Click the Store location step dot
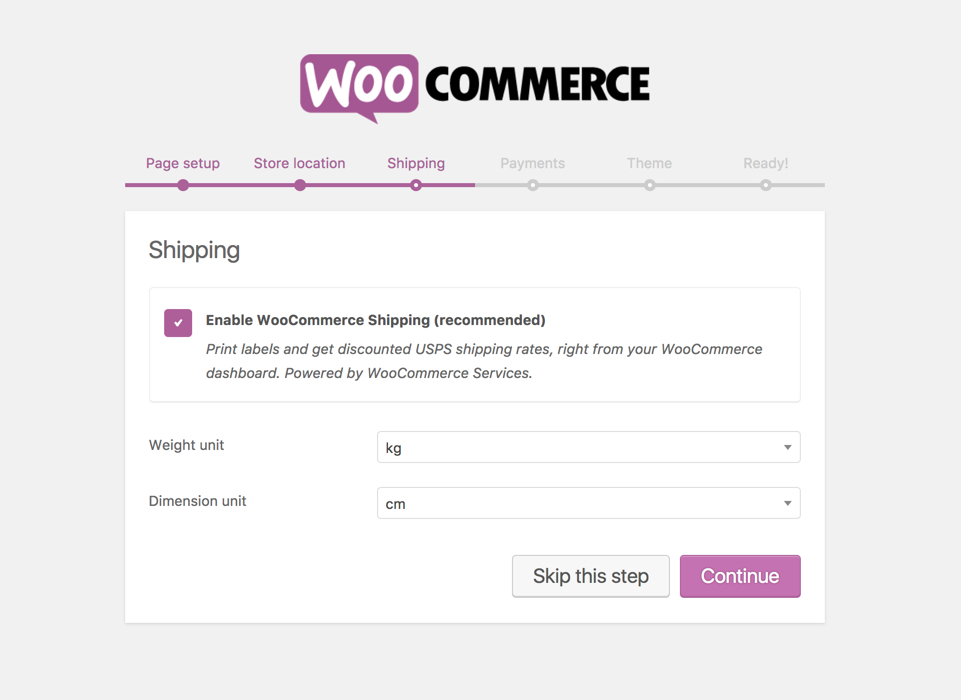The image size is (961, 700). 300,185
